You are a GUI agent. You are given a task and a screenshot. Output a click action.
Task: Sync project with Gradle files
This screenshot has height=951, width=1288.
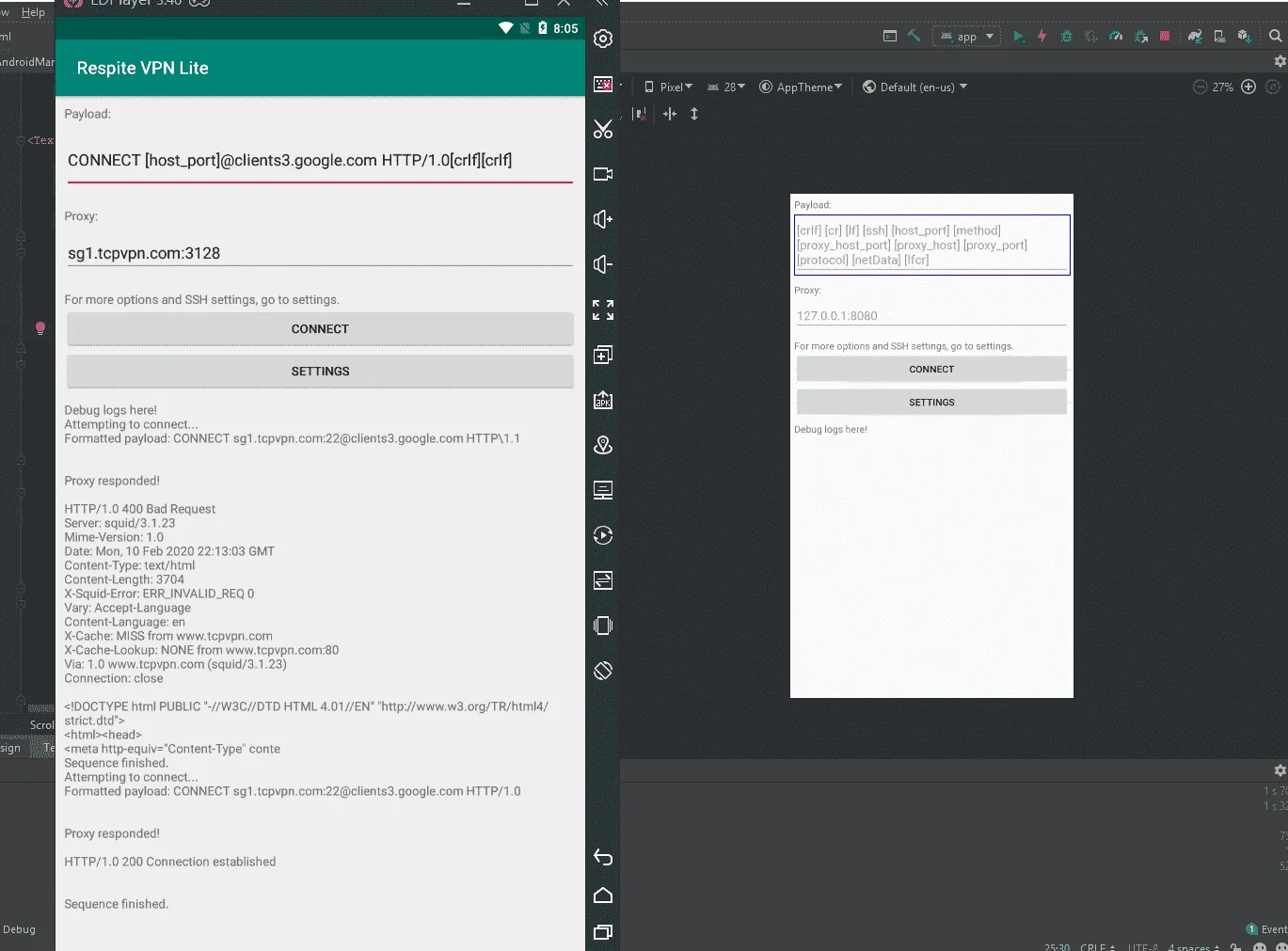pyautogui.click(x=1195, y=37)
